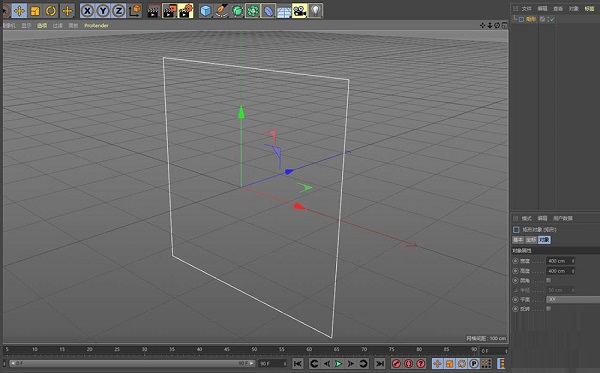This screenshot has width=600, height=373.
Task: Open the 查看 menu in Object Manager
Action: tap(558, 8)
